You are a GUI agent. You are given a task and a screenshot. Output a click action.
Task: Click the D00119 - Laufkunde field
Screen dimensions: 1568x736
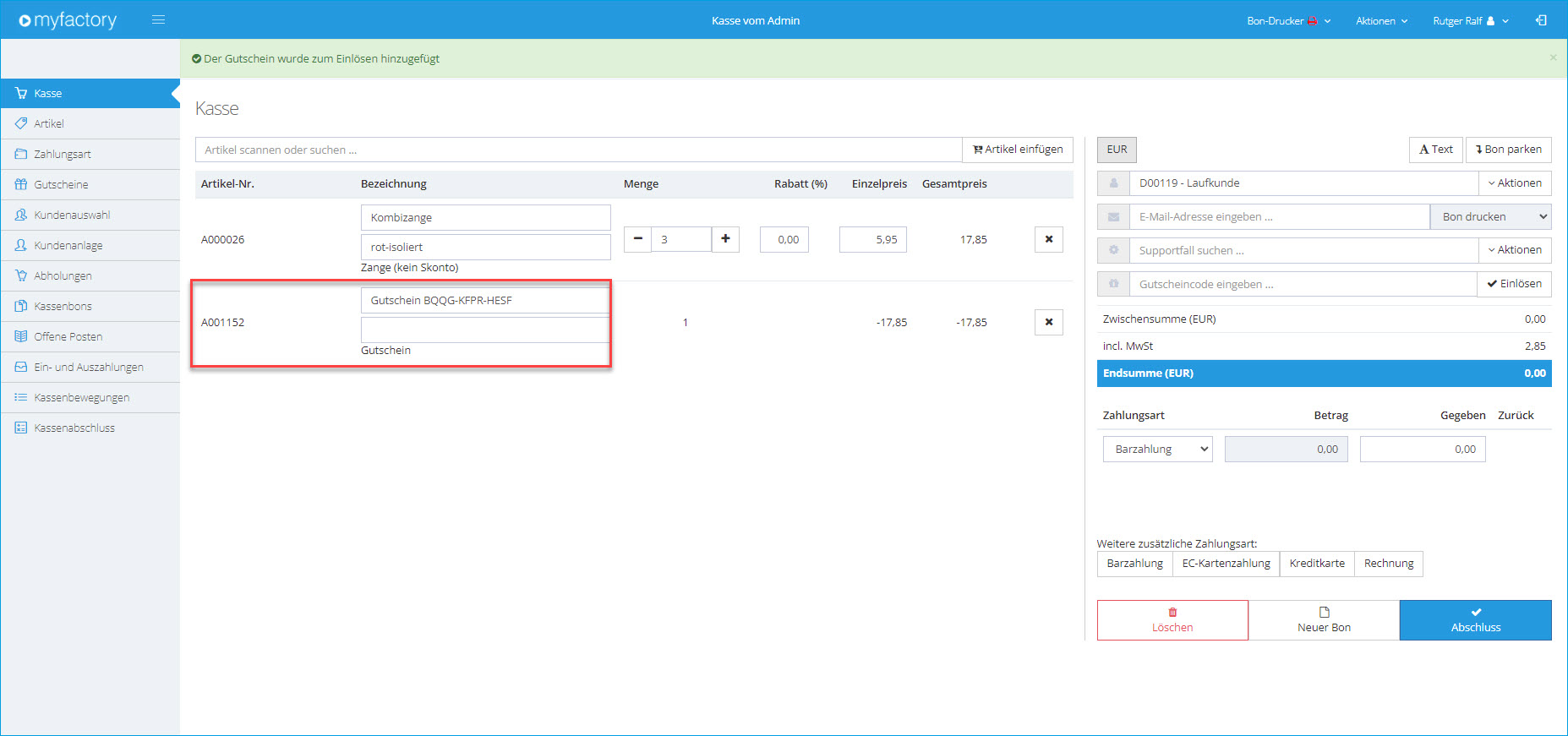(1304, 183)
